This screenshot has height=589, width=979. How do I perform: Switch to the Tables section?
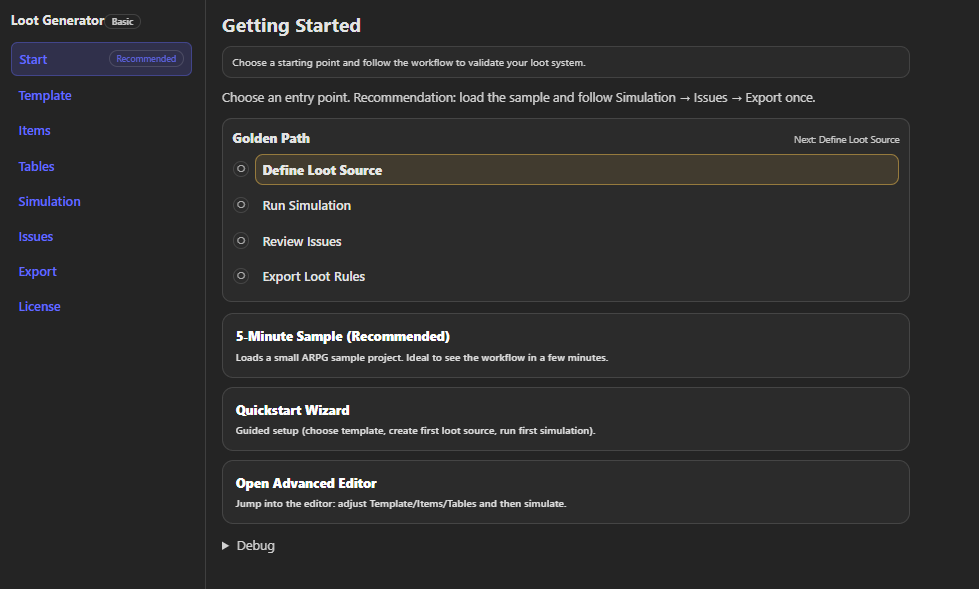tap(36, 167)
